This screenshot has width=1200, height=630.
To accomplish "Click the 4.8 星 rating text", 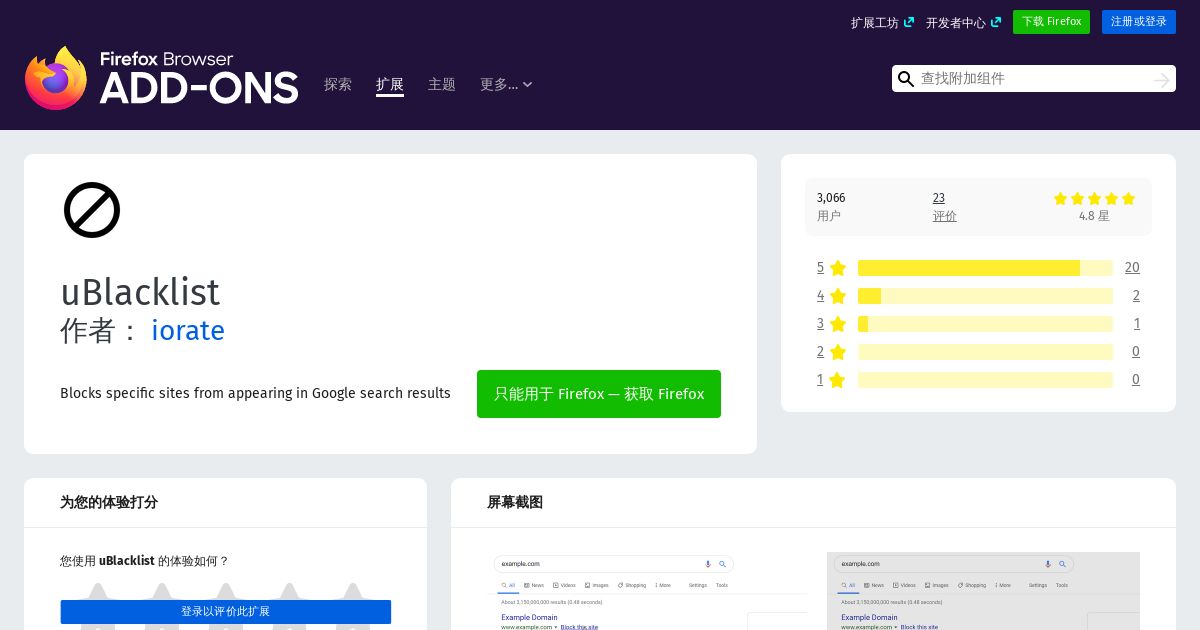I will click(1094, 216).
